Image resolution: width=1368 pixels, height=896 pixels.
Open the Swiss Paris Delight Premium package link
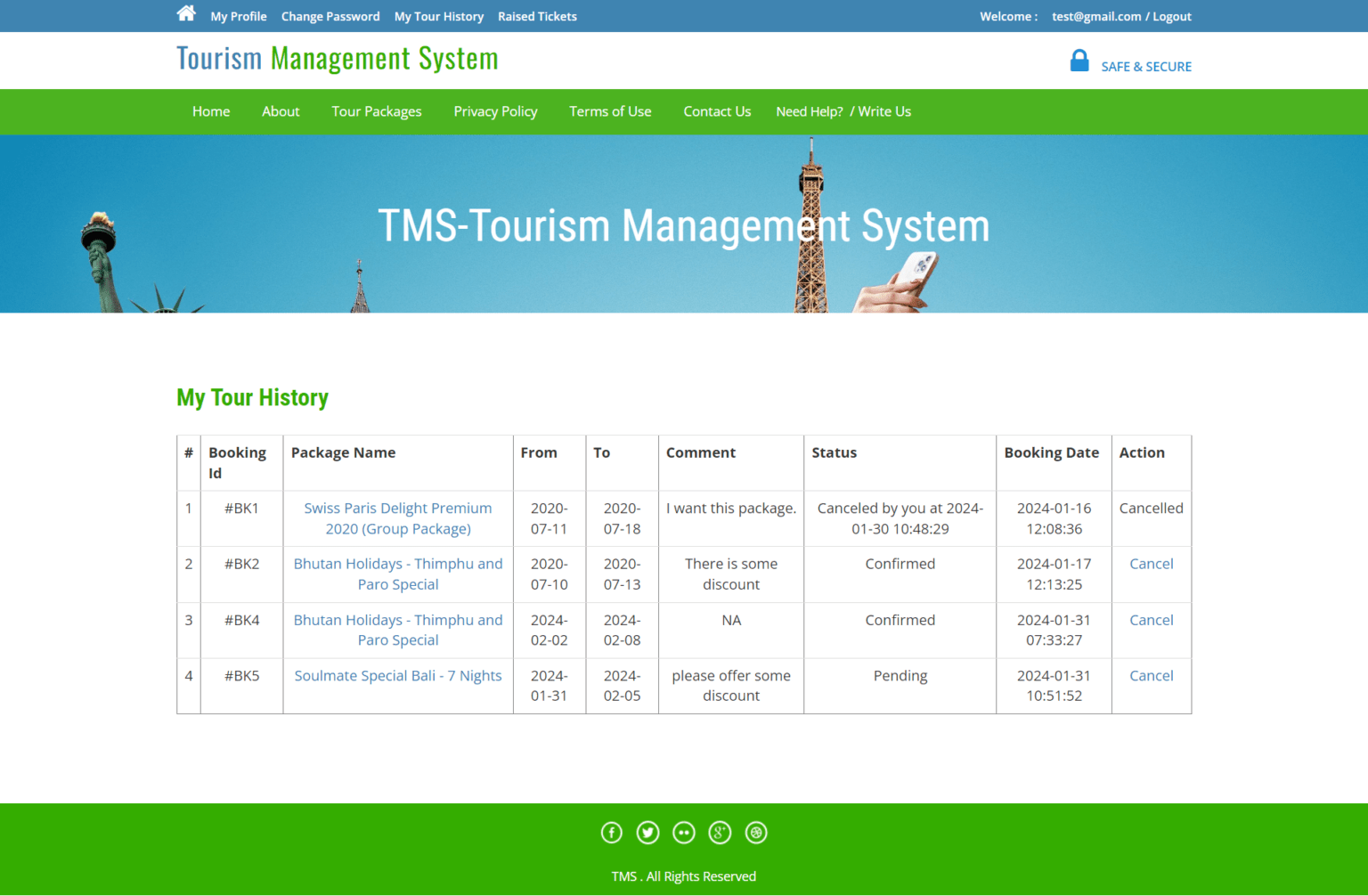pos(397,518)
